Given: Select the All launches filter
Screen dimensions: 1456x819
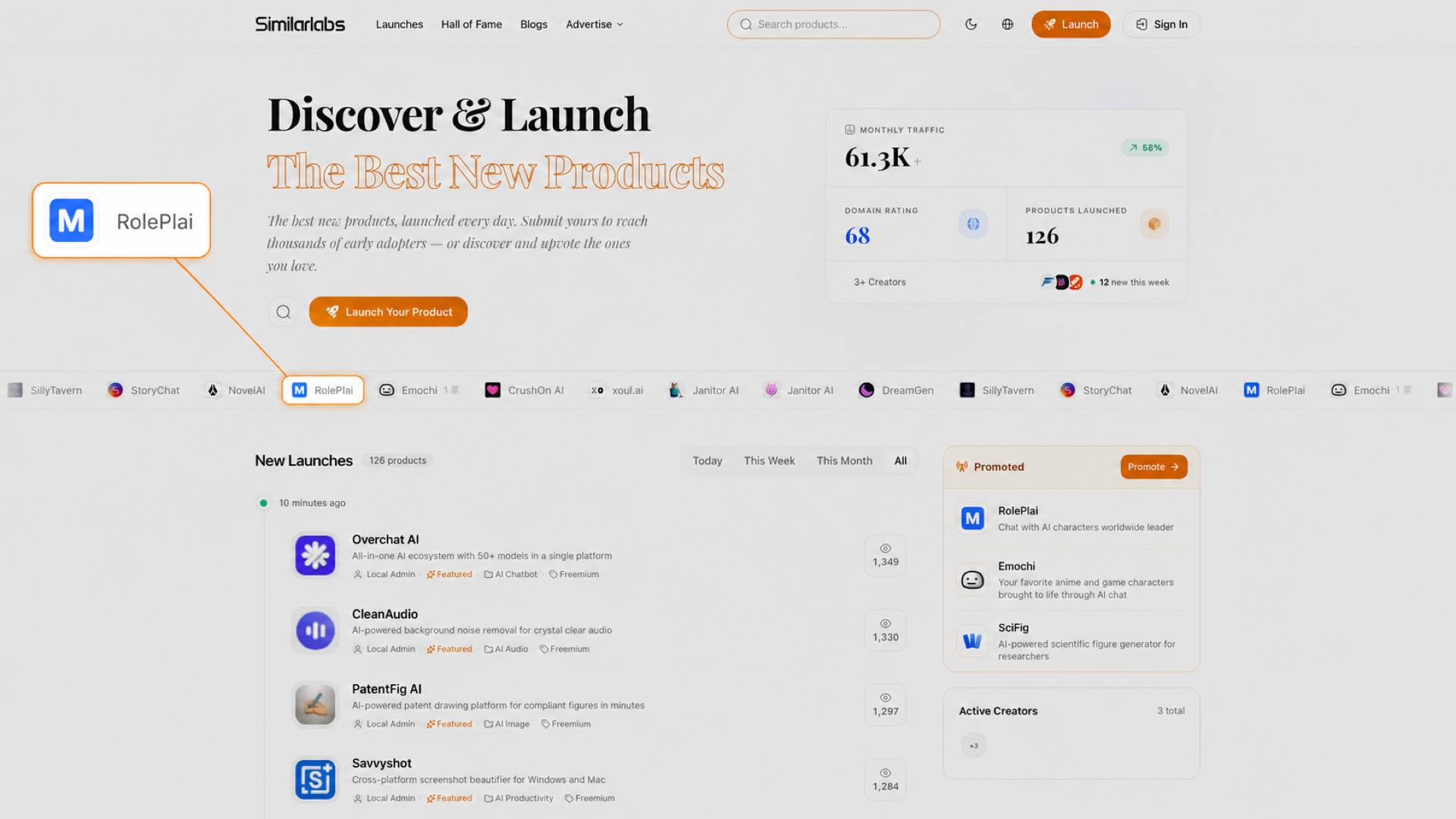Looking at the screenshot, I should [x=900, y=461].
